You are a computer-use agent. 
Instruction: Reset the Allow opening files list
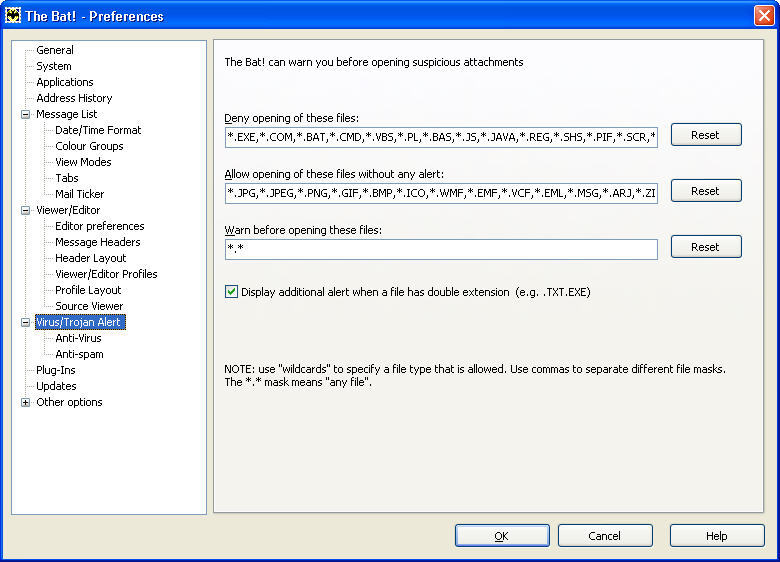coord(705,191)
